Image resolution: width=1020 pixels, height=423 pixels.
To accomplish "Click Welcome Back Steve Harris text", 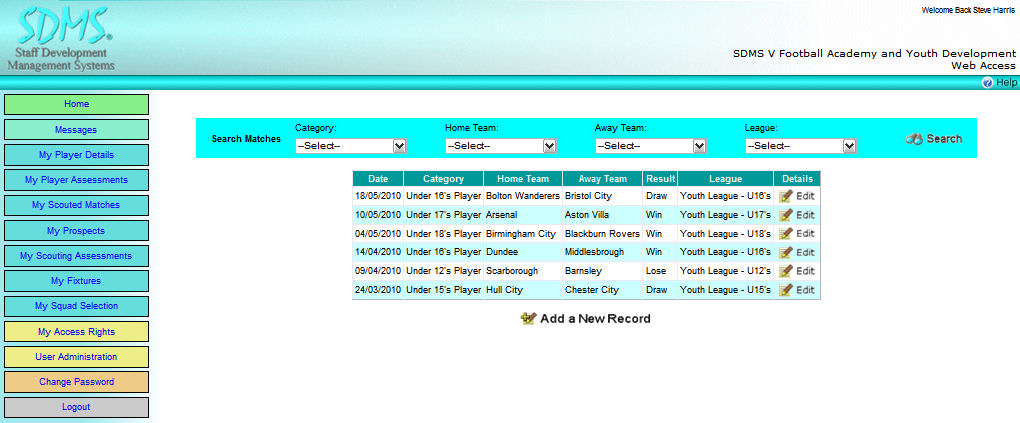I will click(968, 10).
